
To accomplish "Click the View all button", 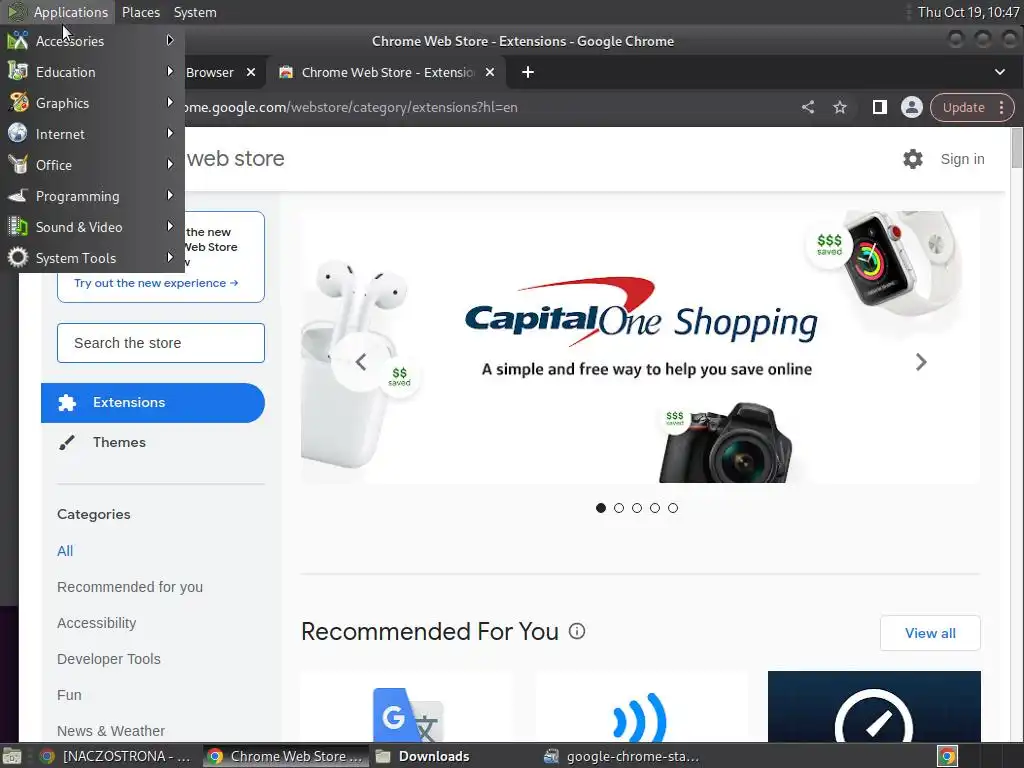I will pos(930,633).
